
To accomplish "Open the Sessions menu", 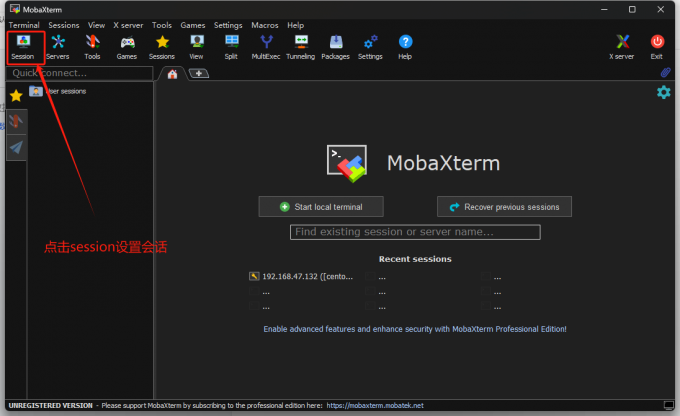I will 64,25.
